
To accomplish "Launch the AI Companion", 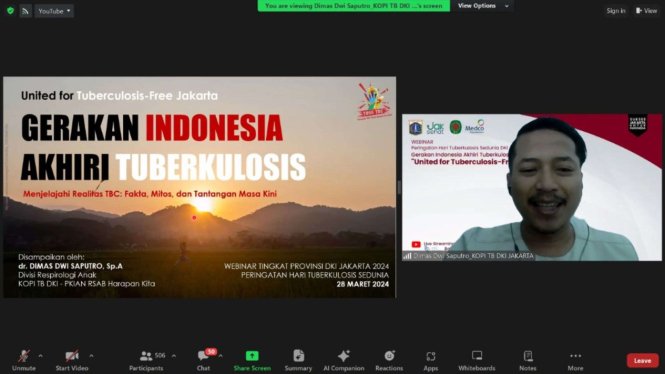I will pyautogui.click(x=344, y=360).
